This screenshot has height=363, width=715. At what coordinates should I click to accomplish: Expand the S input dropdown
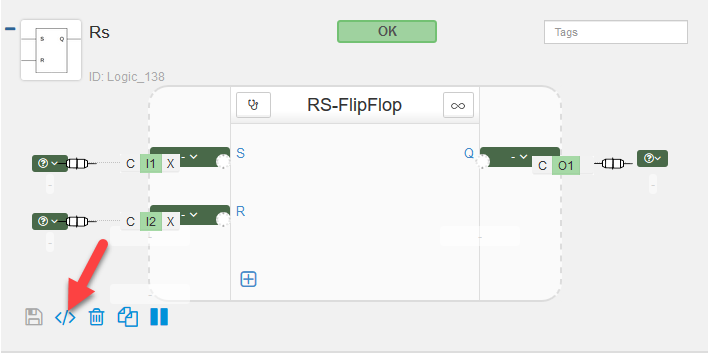click(x=189, y=157)
